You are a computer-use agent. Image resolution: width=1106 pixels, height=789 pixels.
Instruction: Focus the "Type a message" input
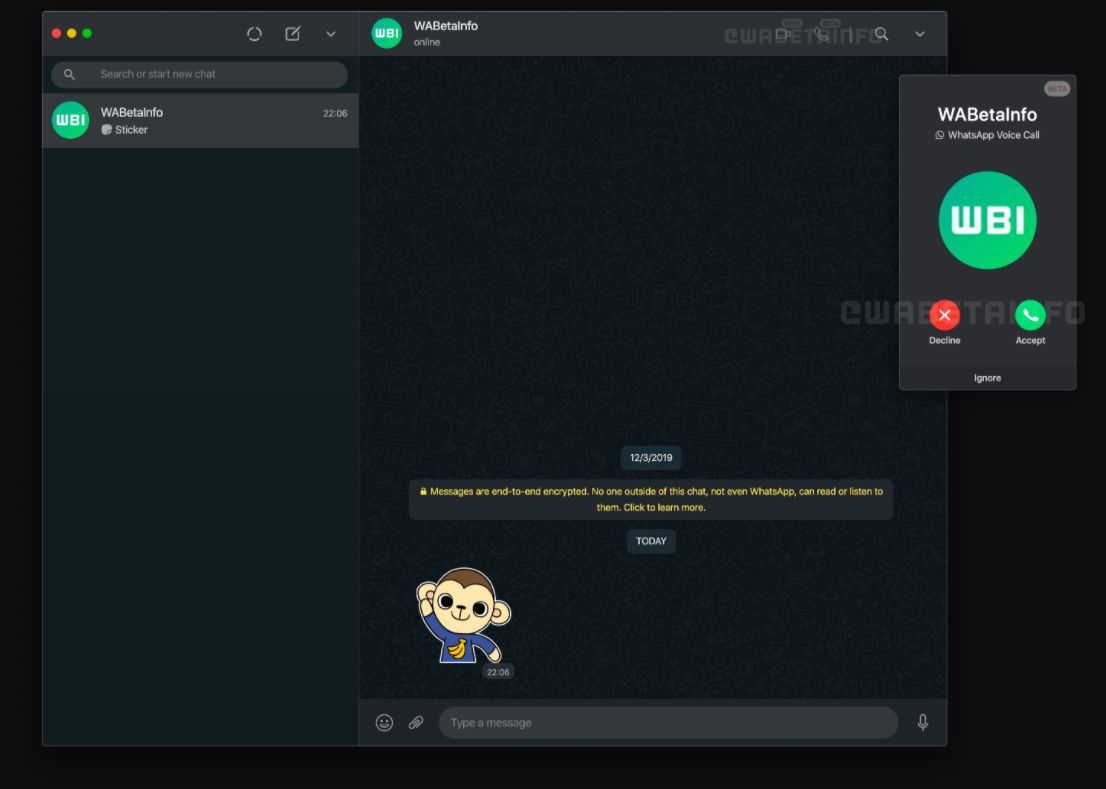668,723
